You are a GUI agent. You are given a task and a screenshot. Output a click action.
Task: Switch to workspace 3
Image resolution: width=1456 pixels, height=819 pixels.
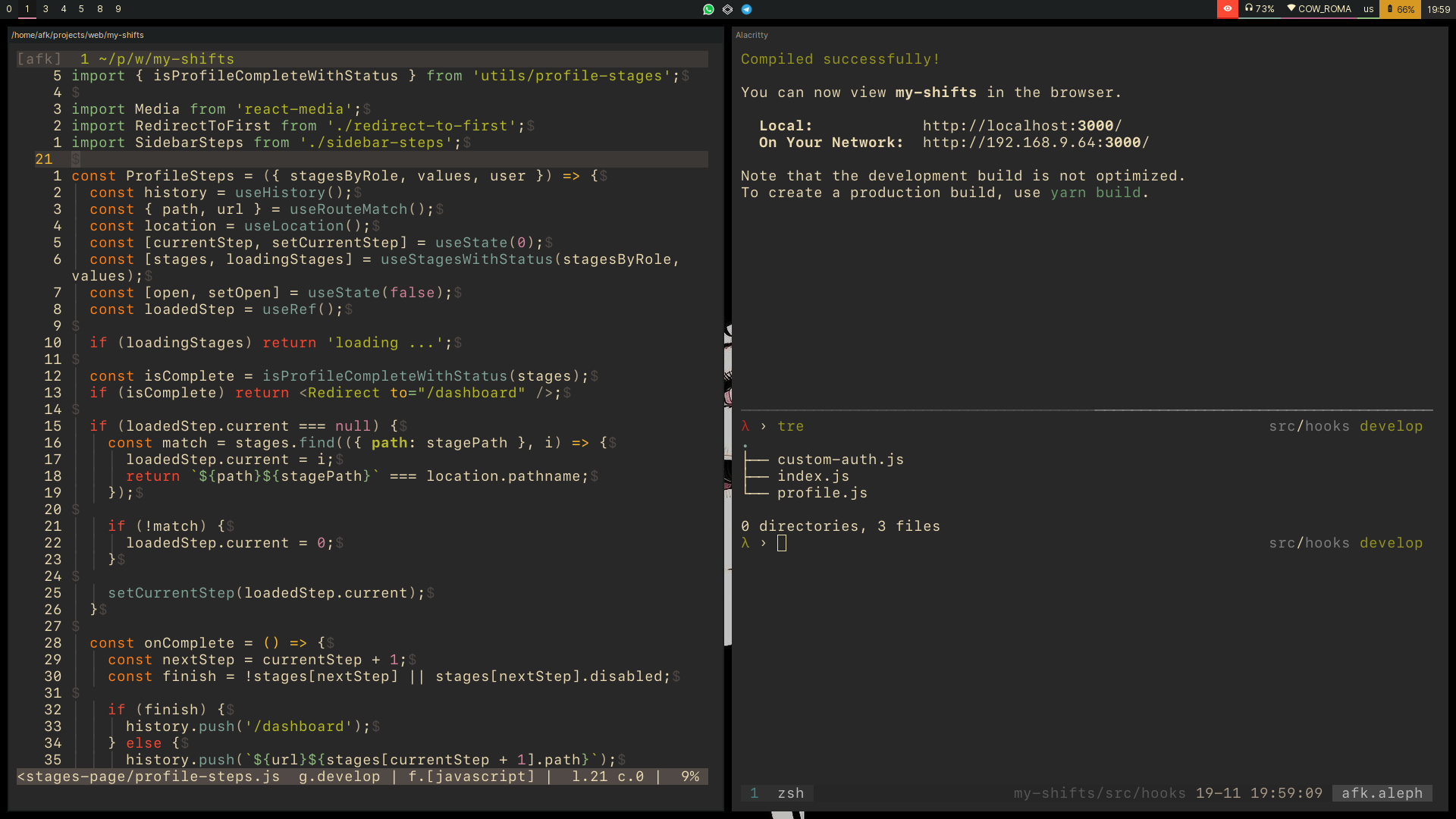pyautogui.click(x=45, y=9)
